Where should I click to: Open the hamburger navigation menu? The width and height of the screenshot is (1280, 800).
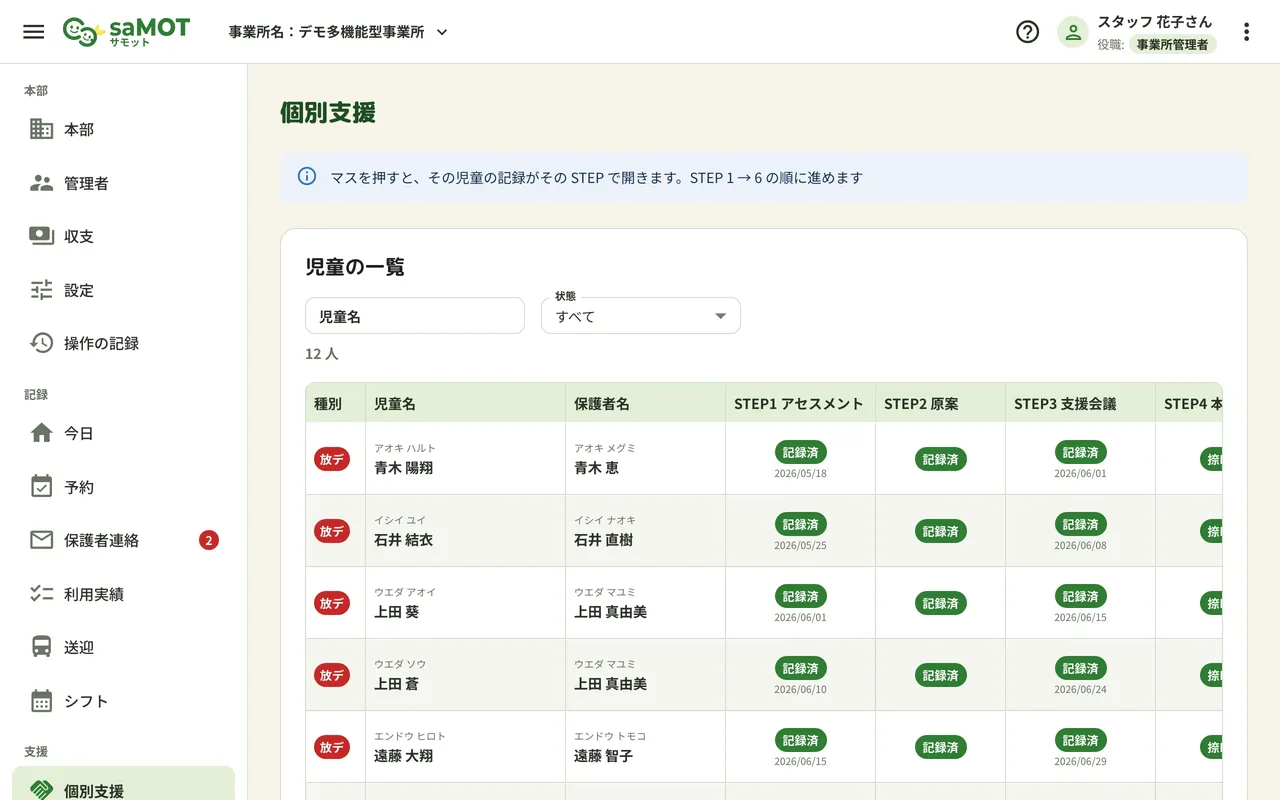point(34,32)
